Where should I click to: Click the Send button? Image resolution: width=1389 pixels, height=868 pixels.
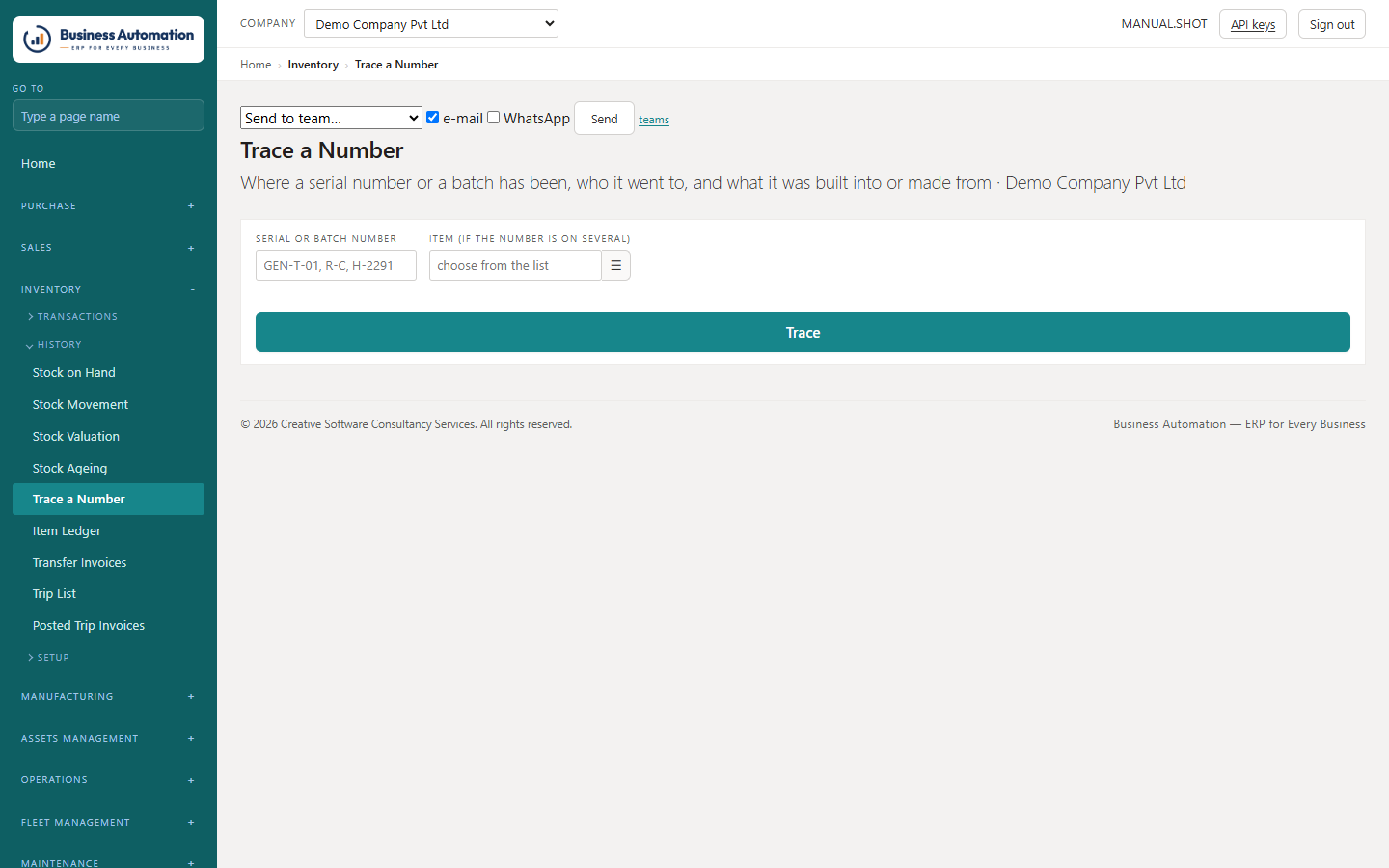click(604, 119)
